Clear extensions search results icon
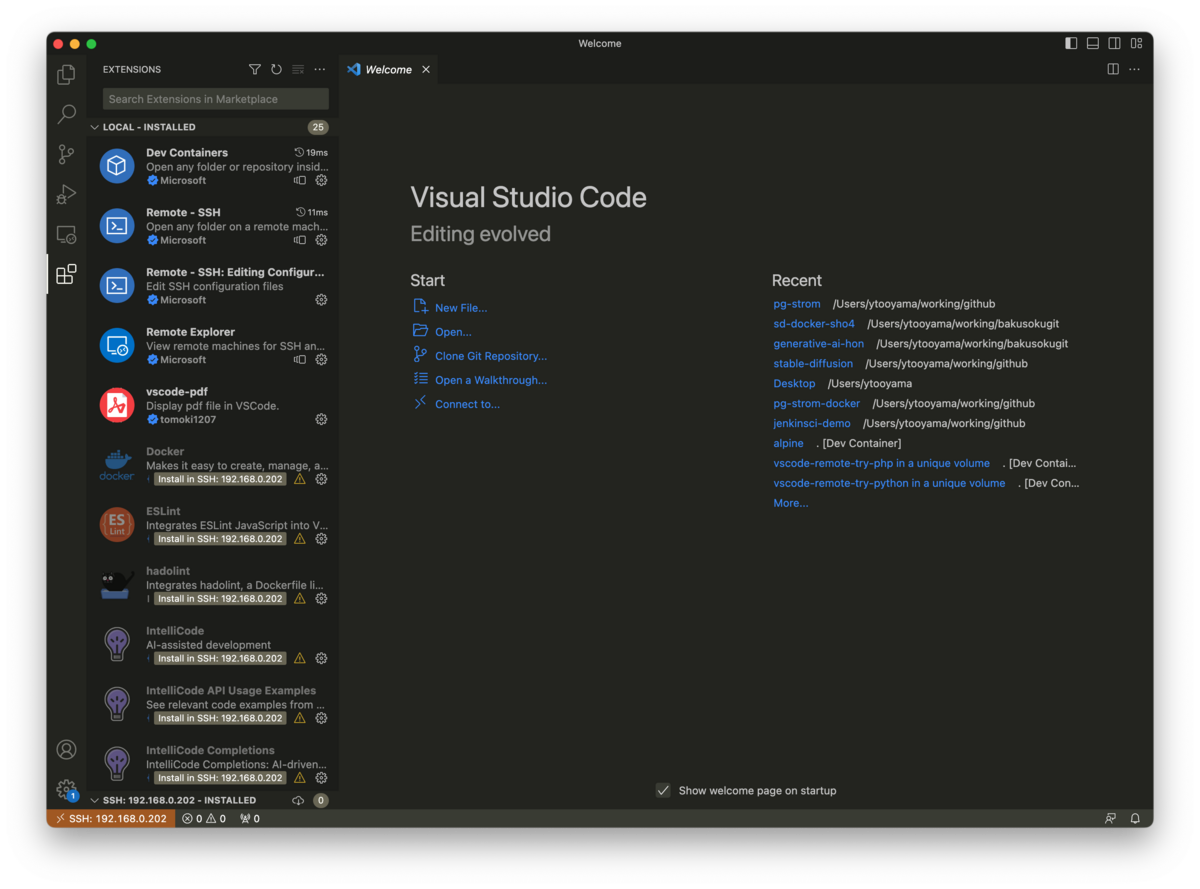This screenshot has height=889, width=1200. tap(298, 69)
